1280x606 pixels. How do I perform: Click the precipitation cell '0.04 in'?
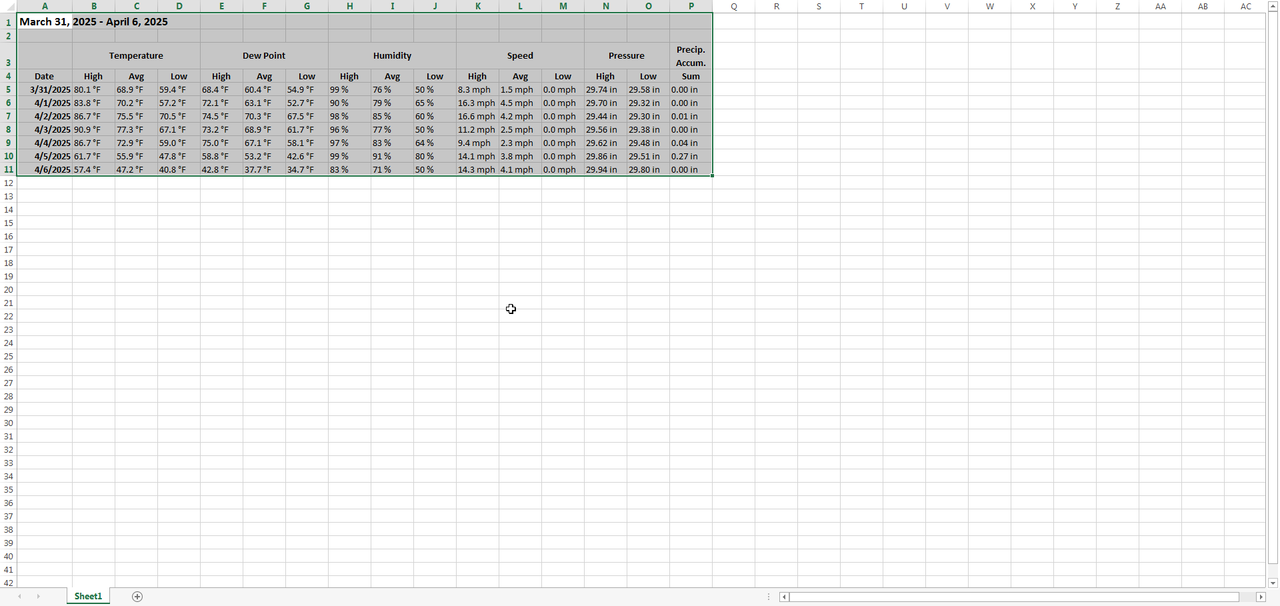click(691, 143)
